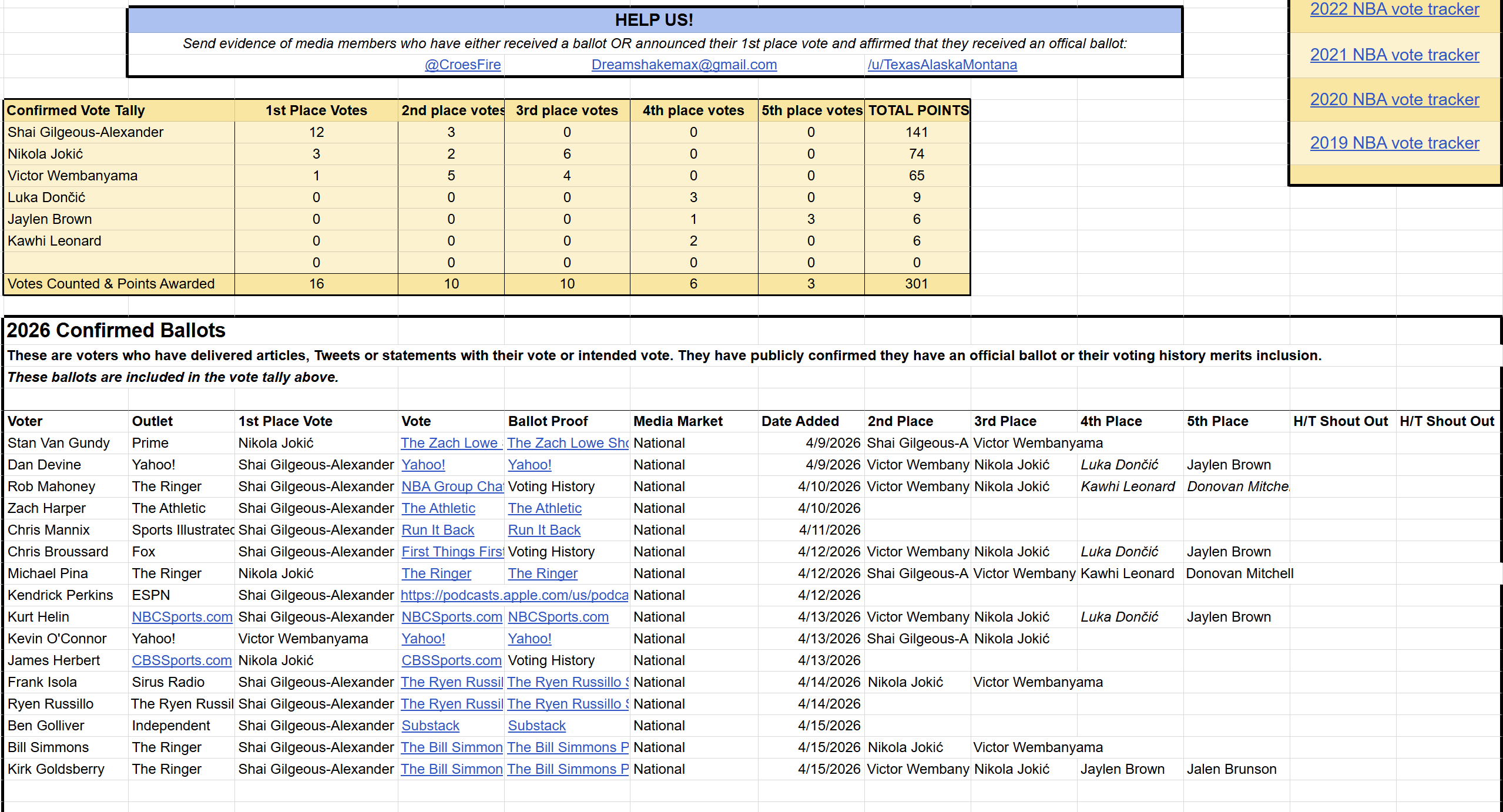This screenshot has height=812, width=1503.
Task: Open the @CroesFire contact link
Action: [462, 65]
